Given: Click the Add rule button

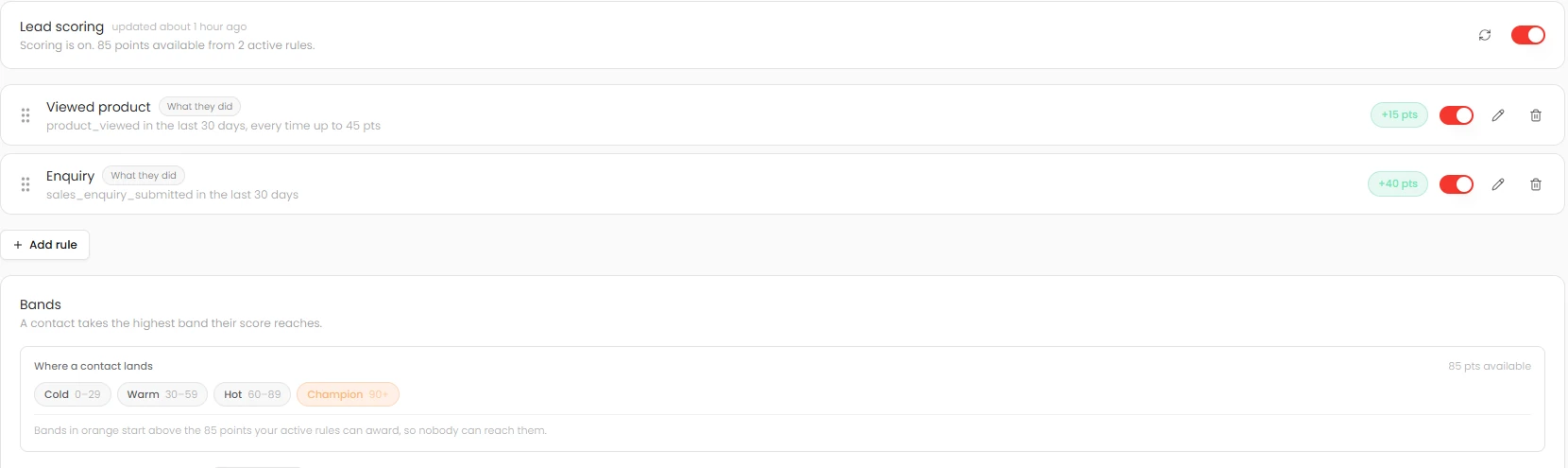Looking at the screenshot, I should click(45, 245).
